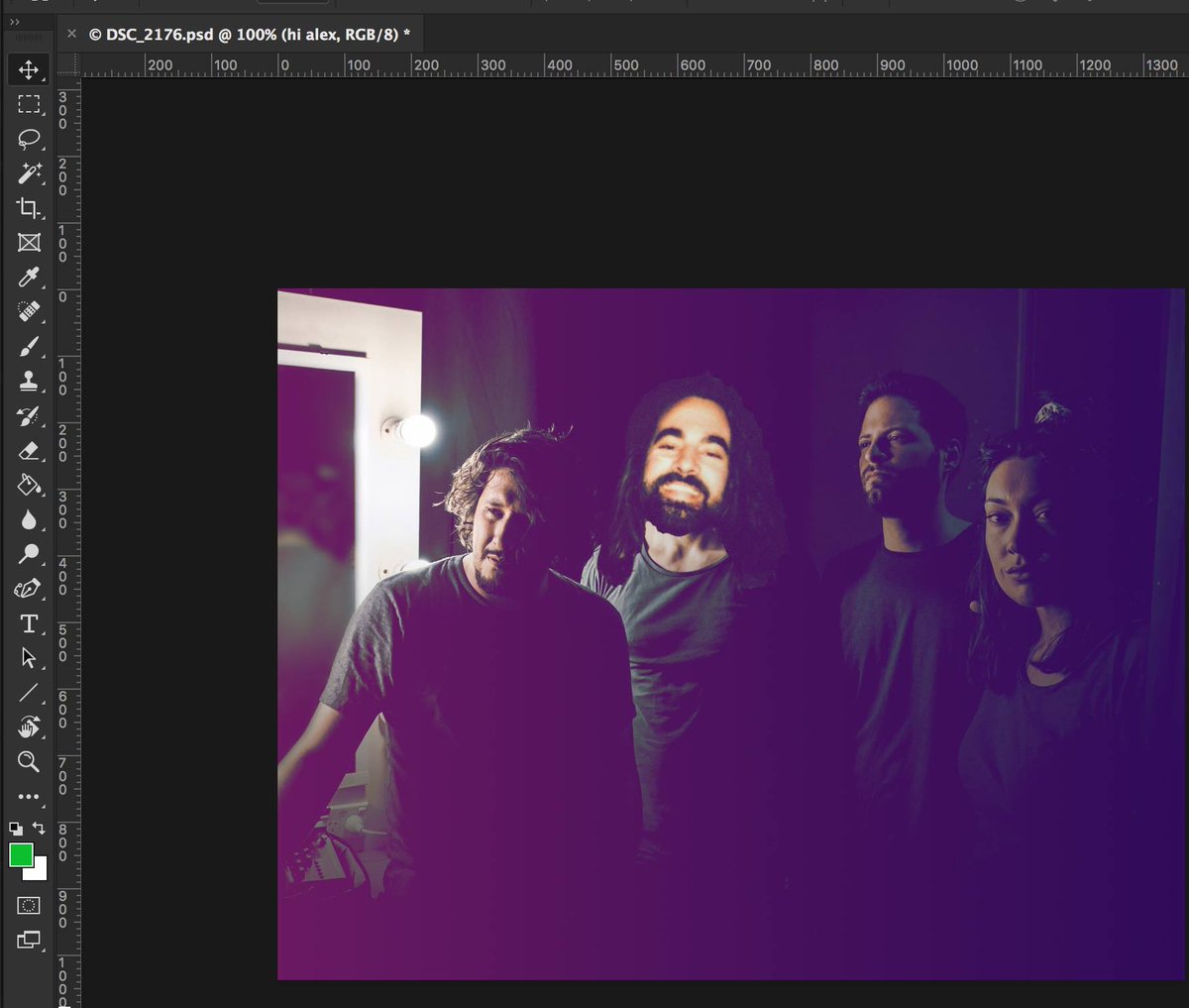Select the Rectangular Marquee tool

[x=29, y=104]
